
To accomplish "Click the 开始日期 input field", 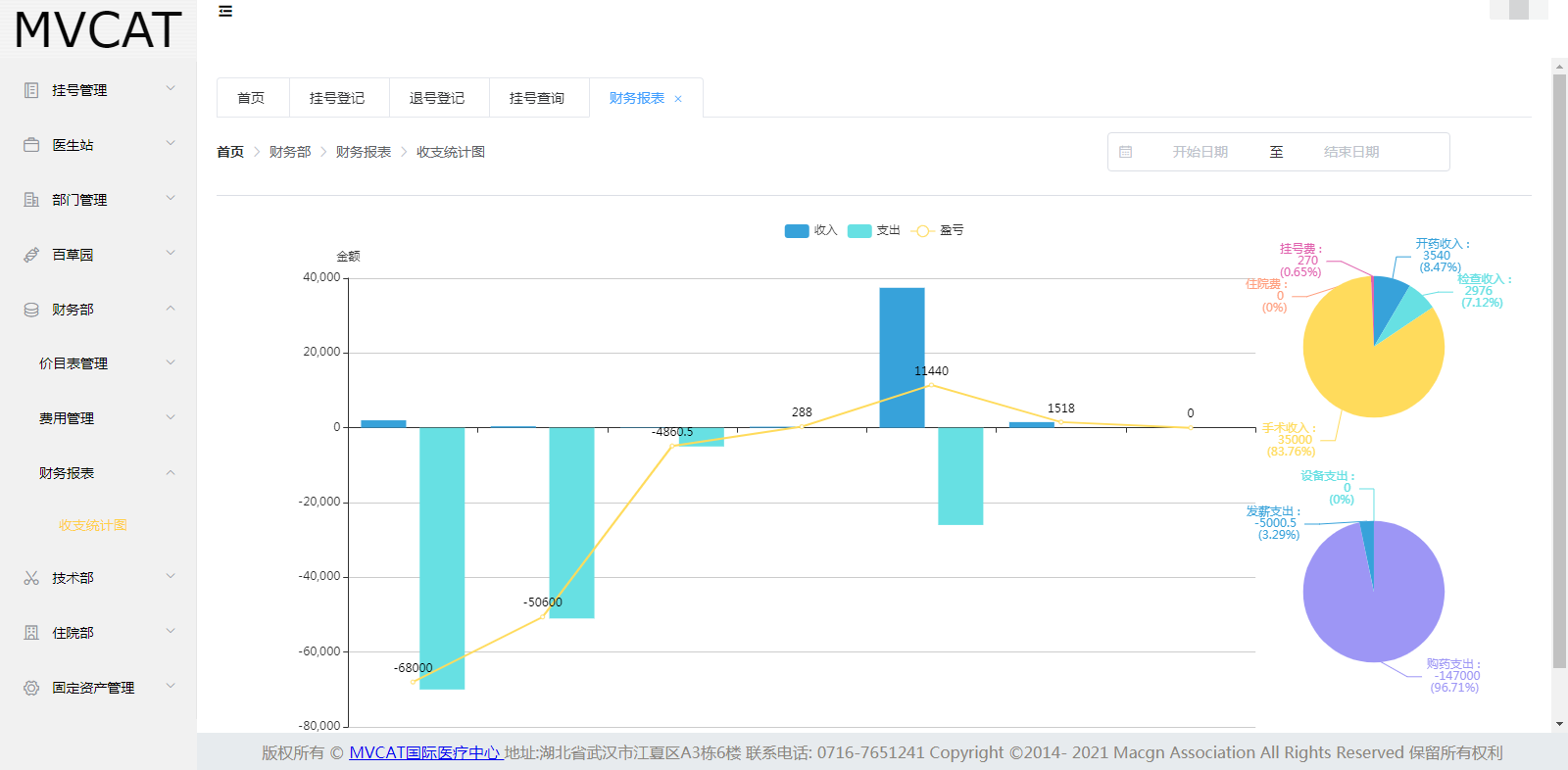I will tap(1200, 152).
